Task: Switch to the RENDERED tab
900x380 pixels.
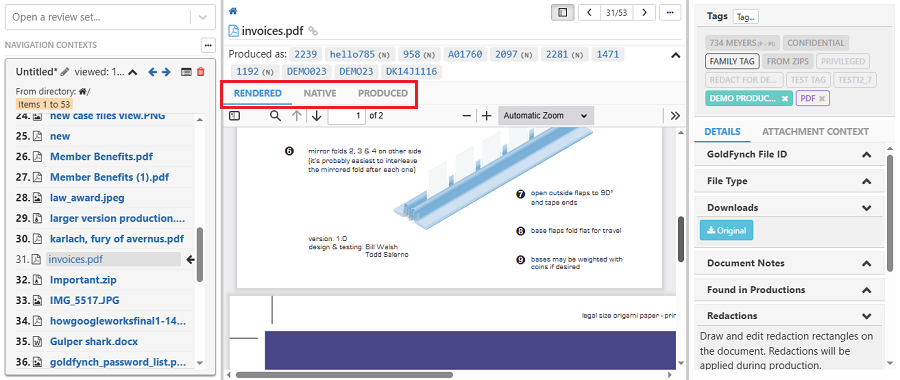Action: pyautogui.click(x=258, y=93)
